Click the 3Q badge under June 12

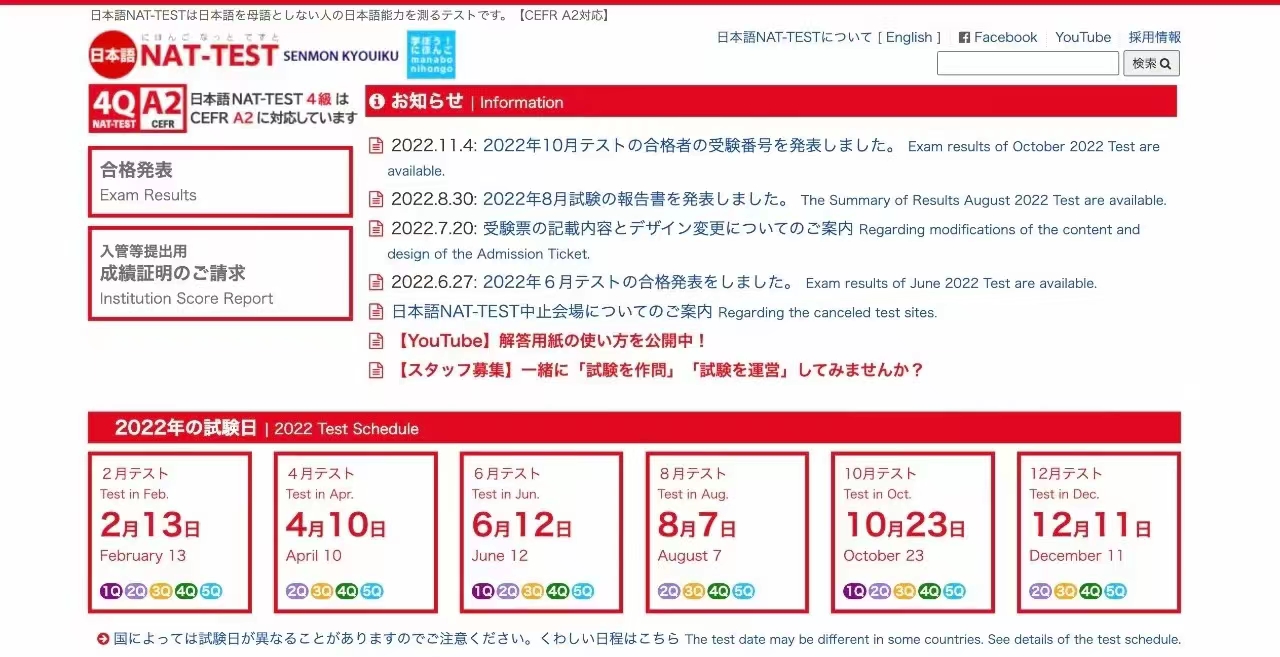tap(533, 591)
